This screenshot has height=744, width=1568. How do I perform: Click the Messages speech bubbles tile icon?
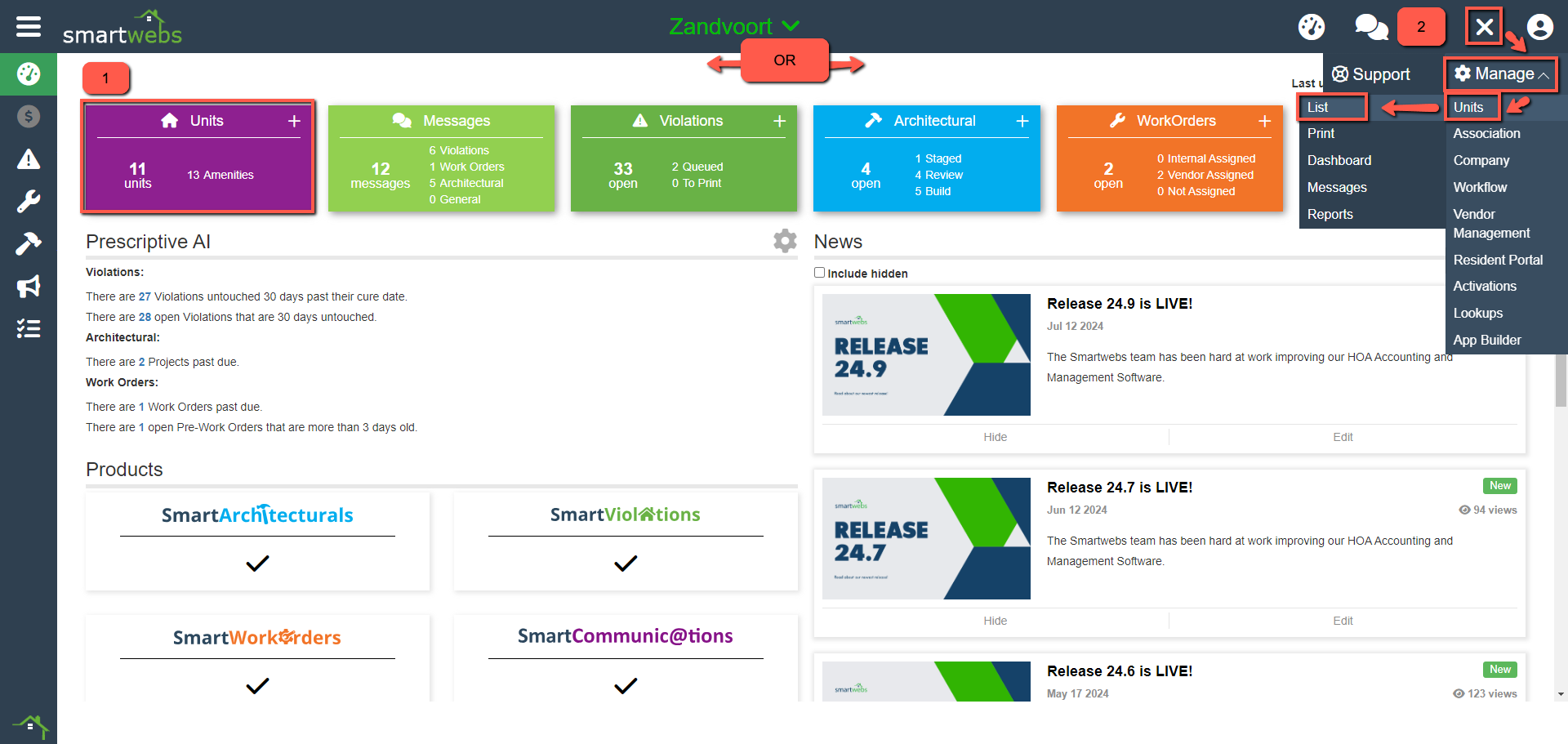pos(402,121)
